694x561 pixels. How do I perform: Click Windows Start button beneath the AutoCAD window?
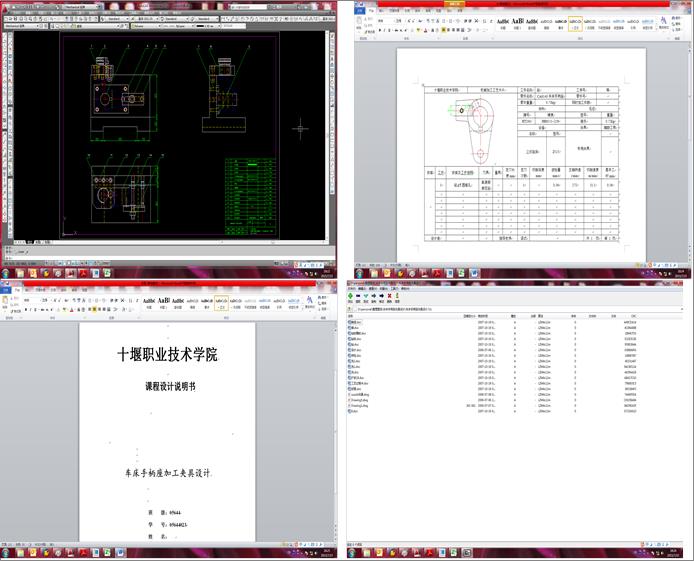click(5, 273)
